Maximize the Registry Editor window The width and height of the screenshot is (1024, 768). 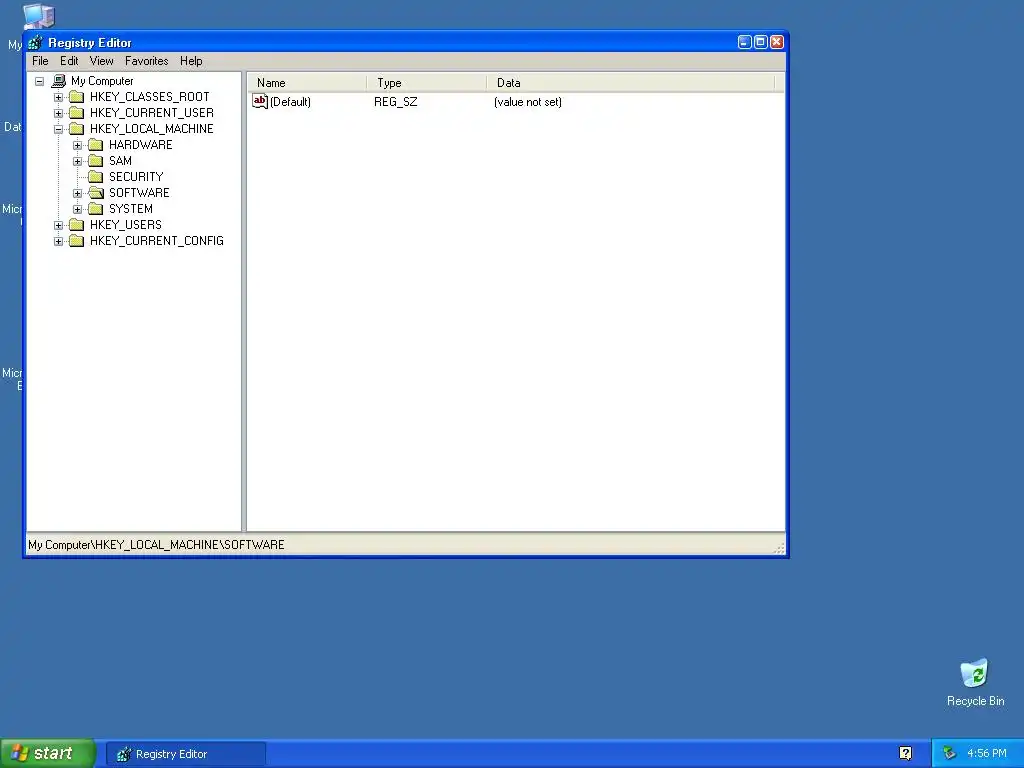point(761,42)
